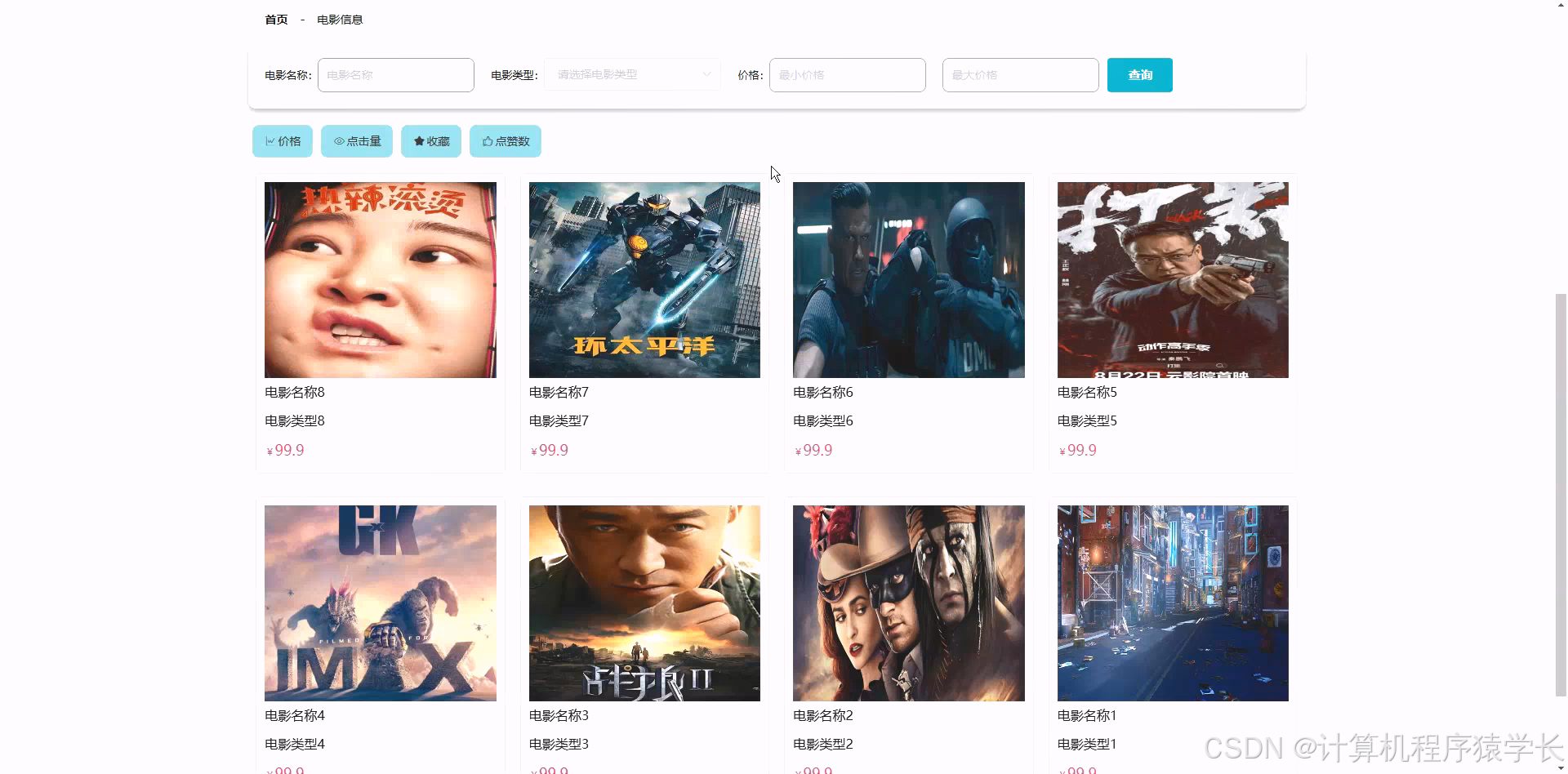Click the label 电影类型6

[823, 421]
